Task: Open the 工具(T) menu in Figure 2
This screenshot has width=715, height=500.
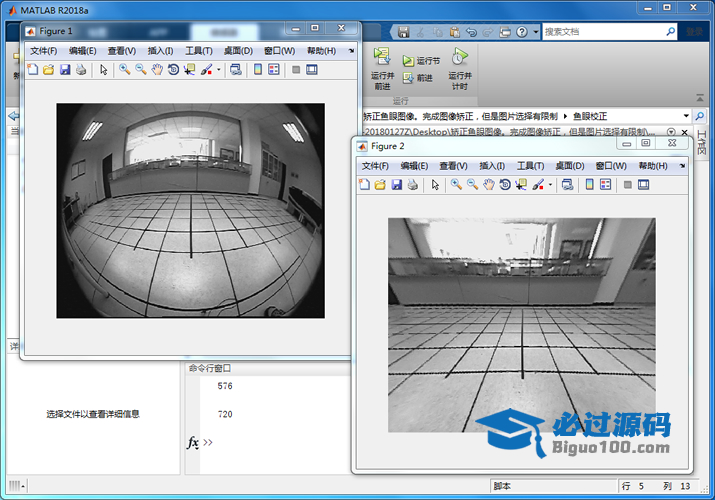Action: coord(531,166)
